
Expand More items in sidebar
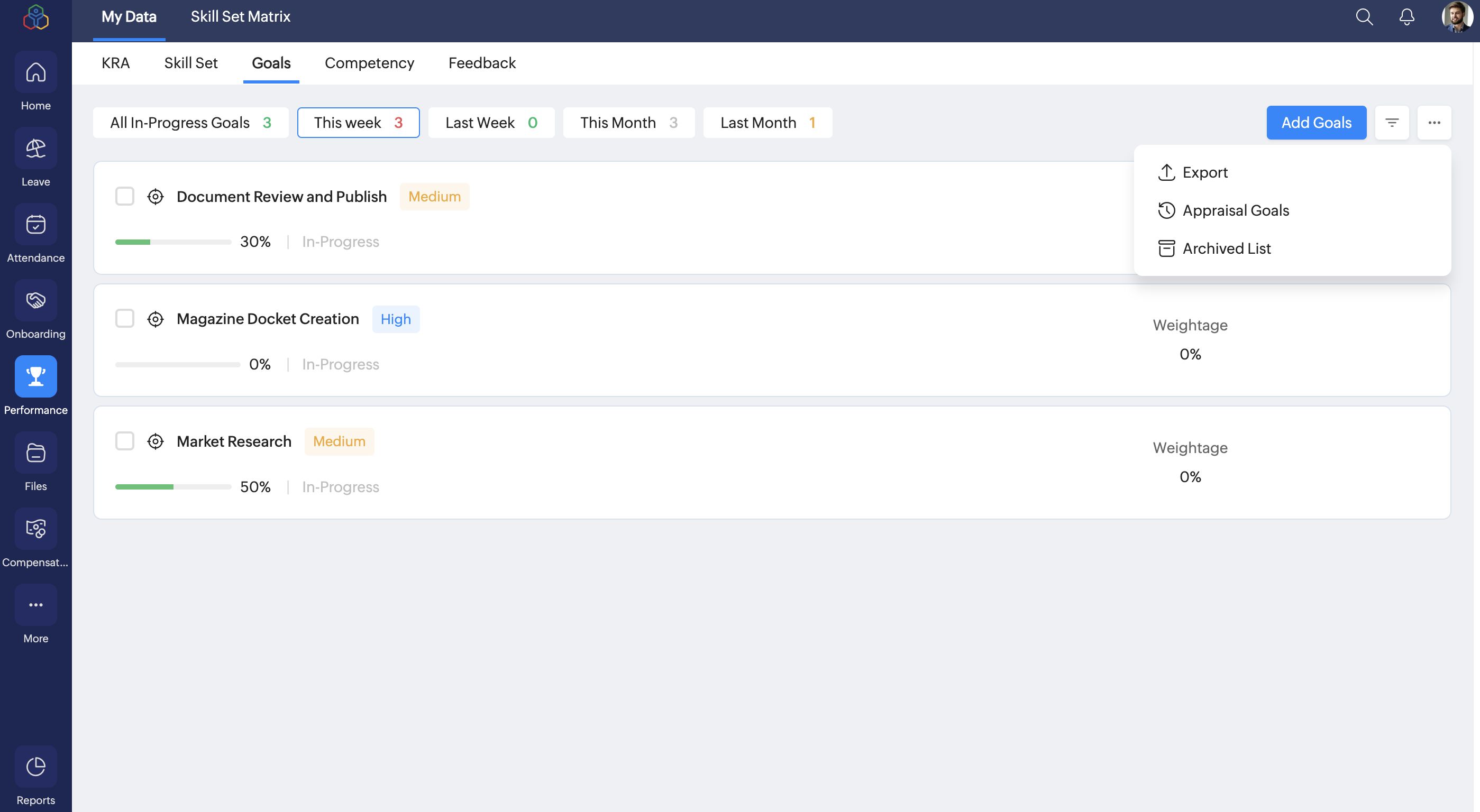[x=35, y=605]
